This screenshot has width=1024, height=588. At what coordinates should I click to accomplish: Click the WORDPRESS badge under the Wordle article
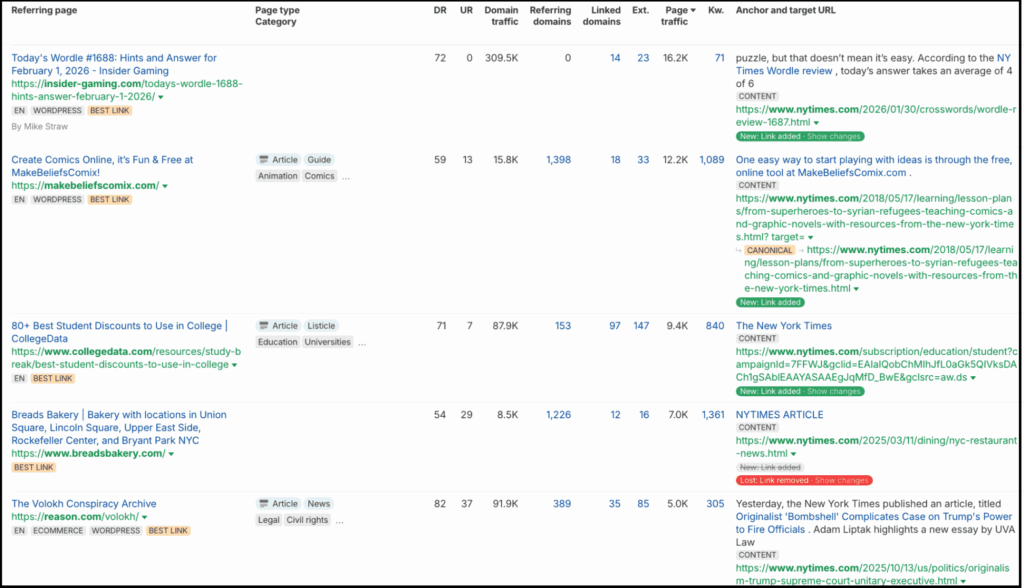[x=58, y=110]
